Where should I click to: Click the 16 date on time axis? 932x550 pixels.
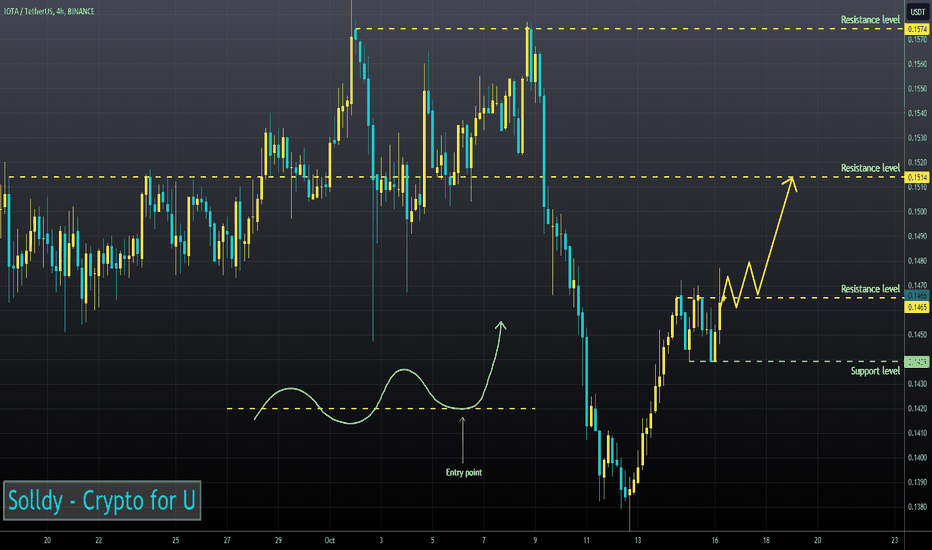click(x=714, y=540)
